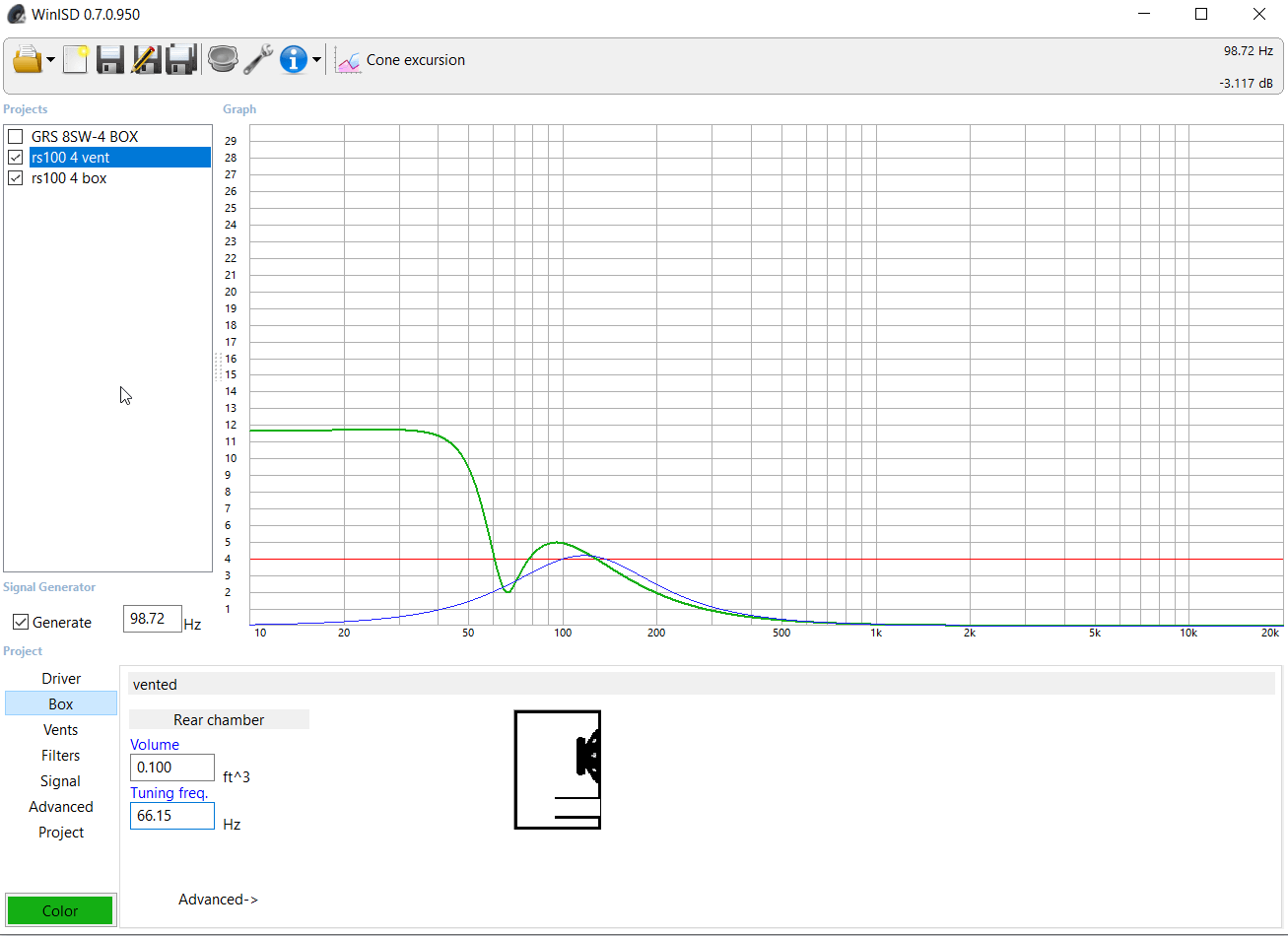Open the Cone excursion graph selector

[415, 60]
